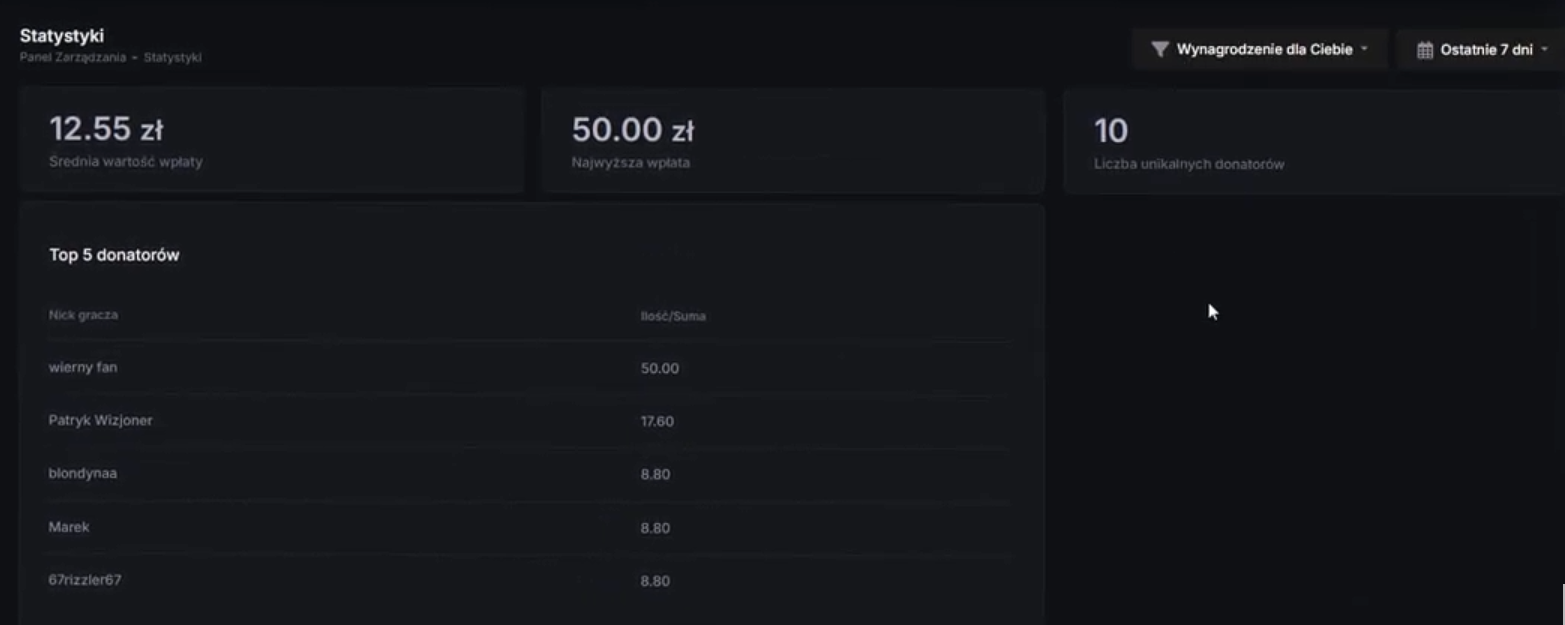Go to Panel Zarządzania breadcrumb
Screen dimensions: 1565x625
click(73, 58)
